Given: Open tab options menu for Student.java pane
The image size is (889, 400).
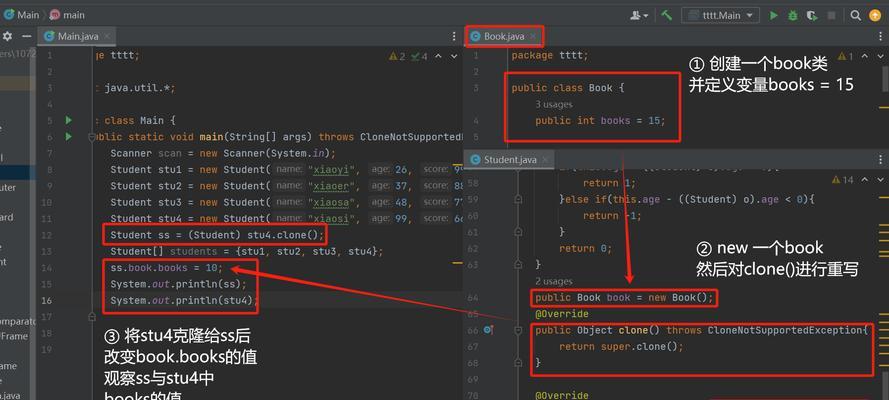Looking at the screenshot, I should click(x=880, y=160).
